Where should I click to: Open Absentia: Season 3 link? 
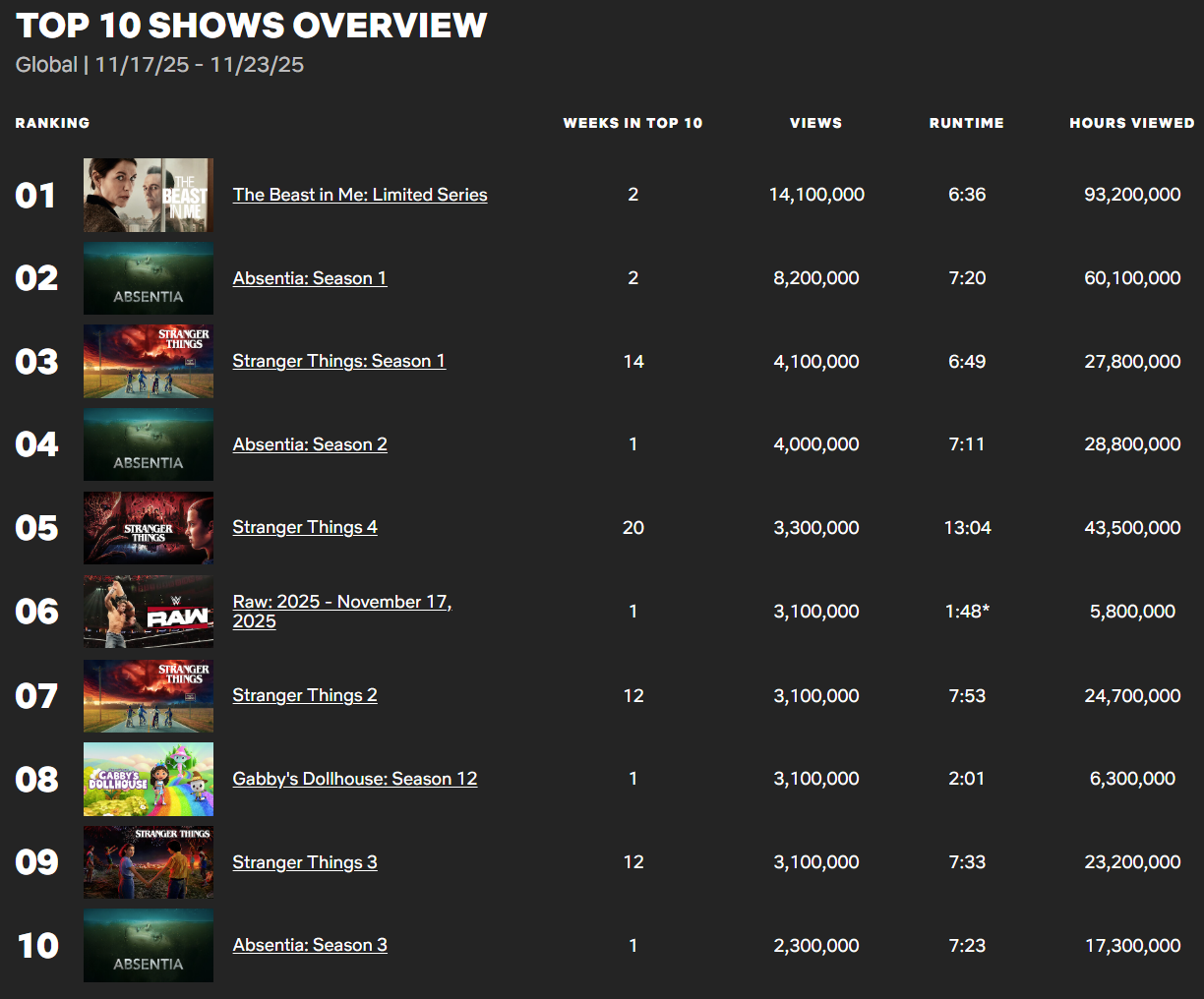coord(310,945)
